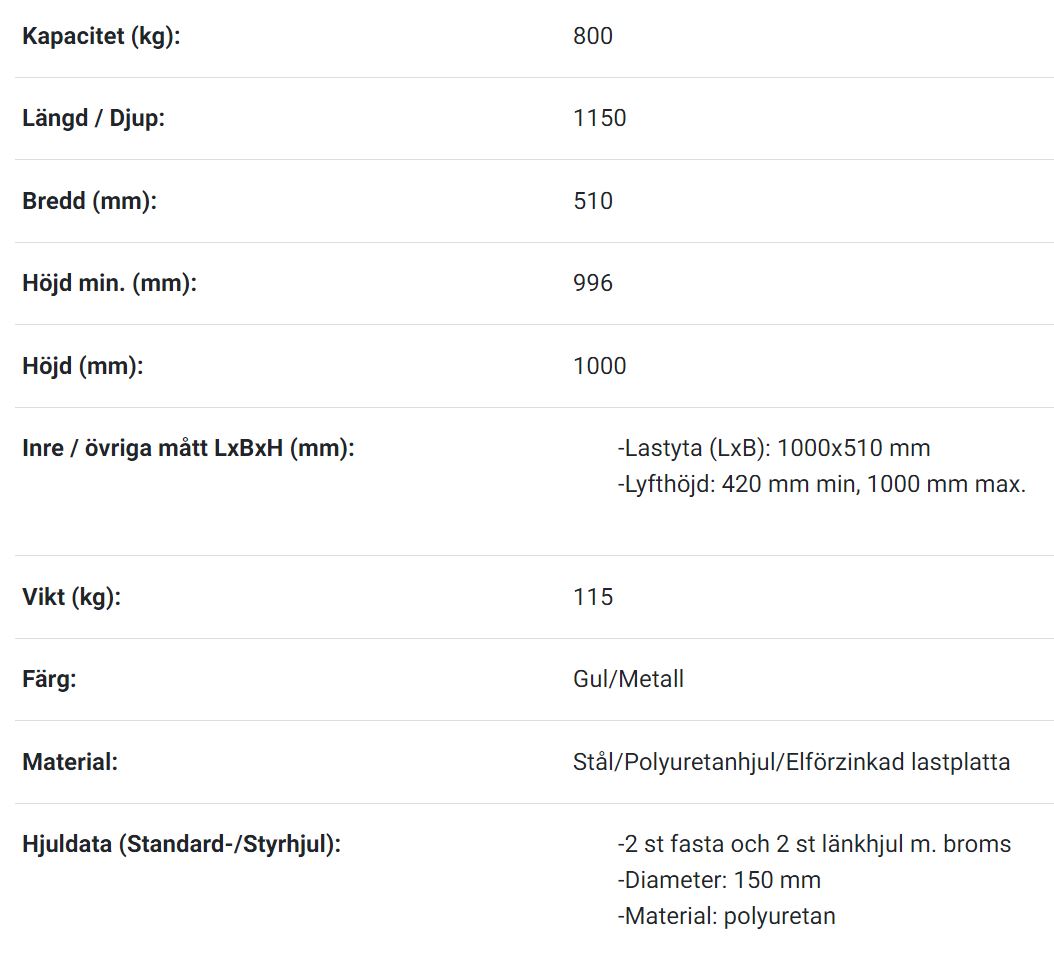Click the Material: polyuretan line
Screen dimensions: 1054x968
727,917
